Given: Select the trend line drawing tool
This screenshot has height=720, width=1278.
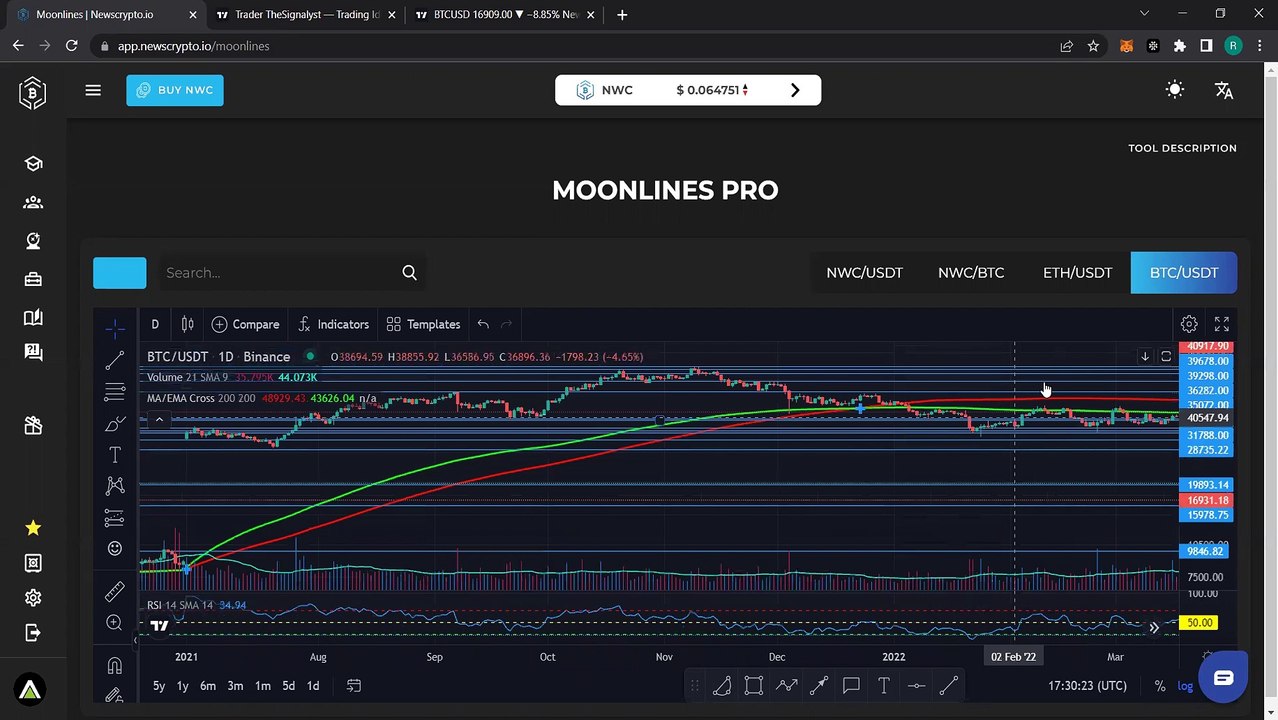Looking at the screenshot, I should (115, 360).
